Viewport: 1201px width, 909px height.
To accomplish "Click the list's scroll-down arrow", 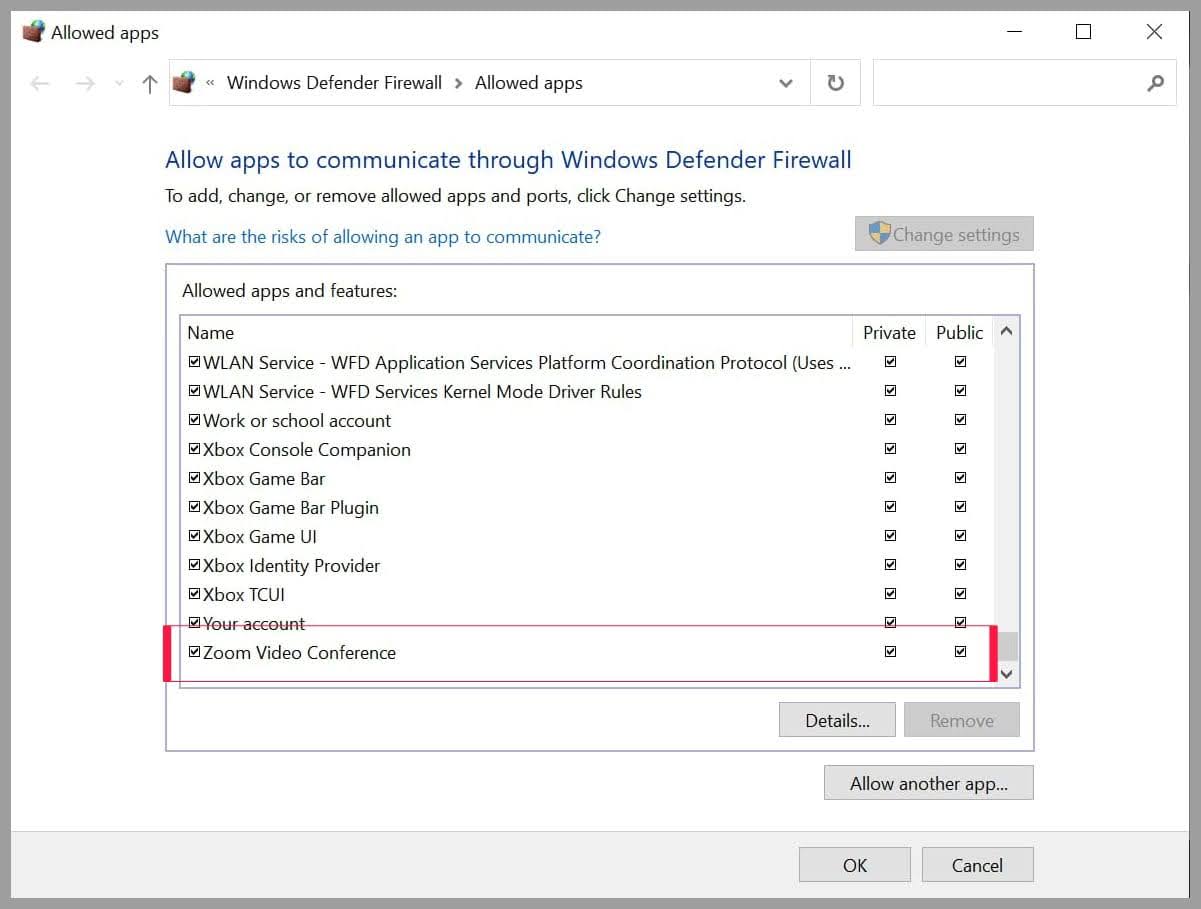I will pyautogui.click(x=1007, y=674).
